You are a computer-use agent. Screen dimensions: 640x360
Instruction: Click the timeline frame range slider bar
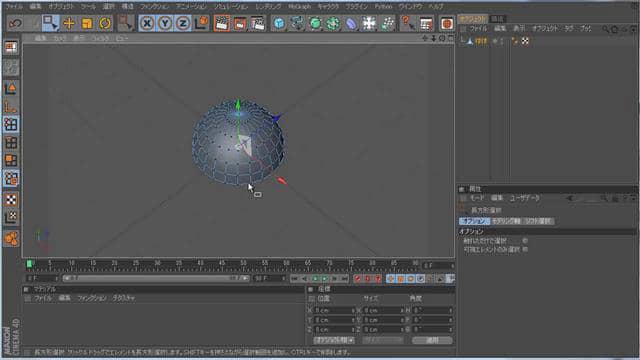156,278
